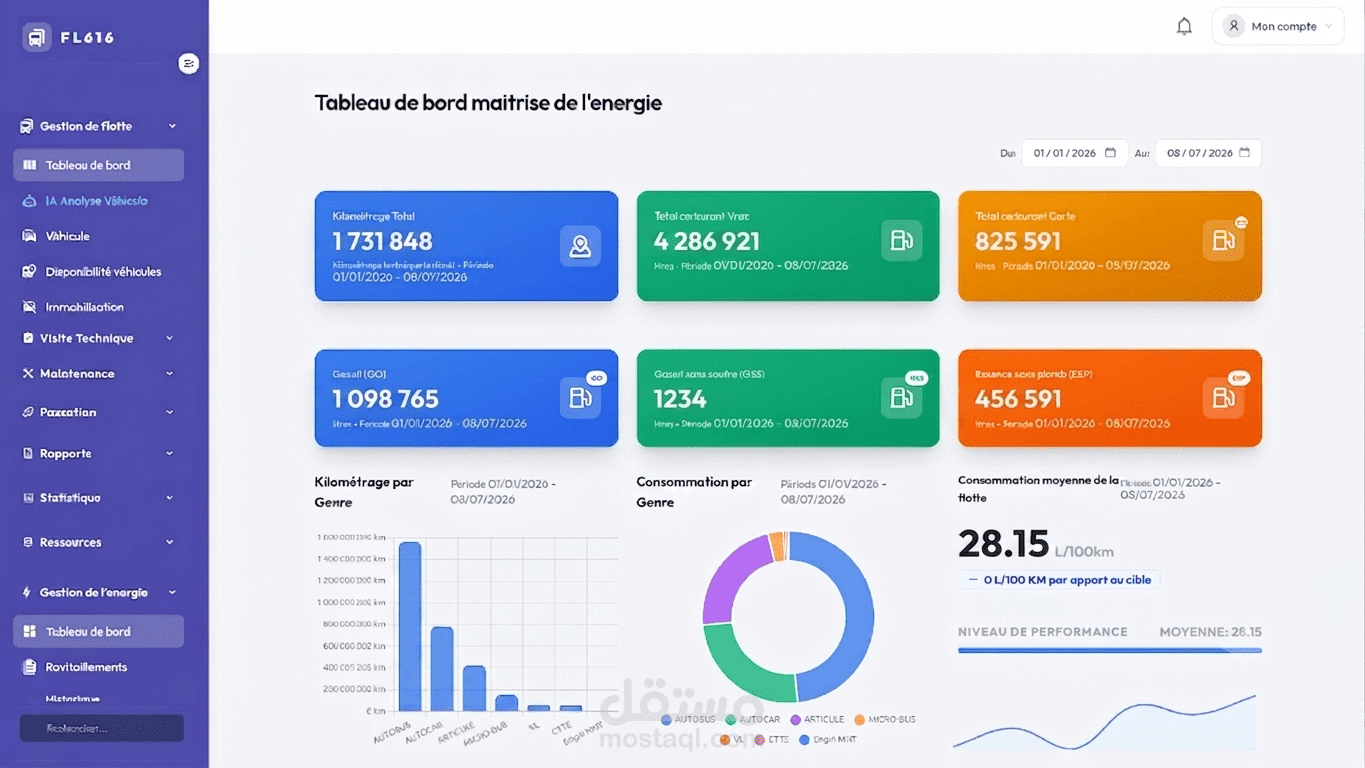Click the ARTICULE bar in the bar chart
Viewport: 1365px width, 768px height.
[474, 688]
